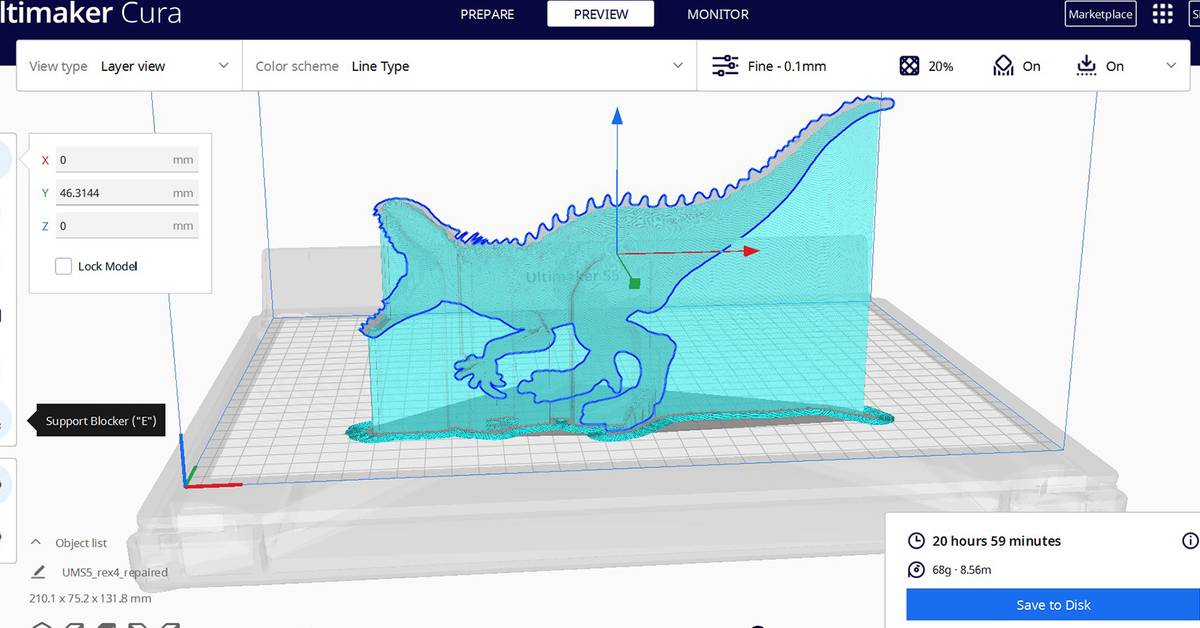Click the infill density pattern icon
The width and height of the screenshot is (1200, 628).
pyautogui.click(x=908, y=66)
